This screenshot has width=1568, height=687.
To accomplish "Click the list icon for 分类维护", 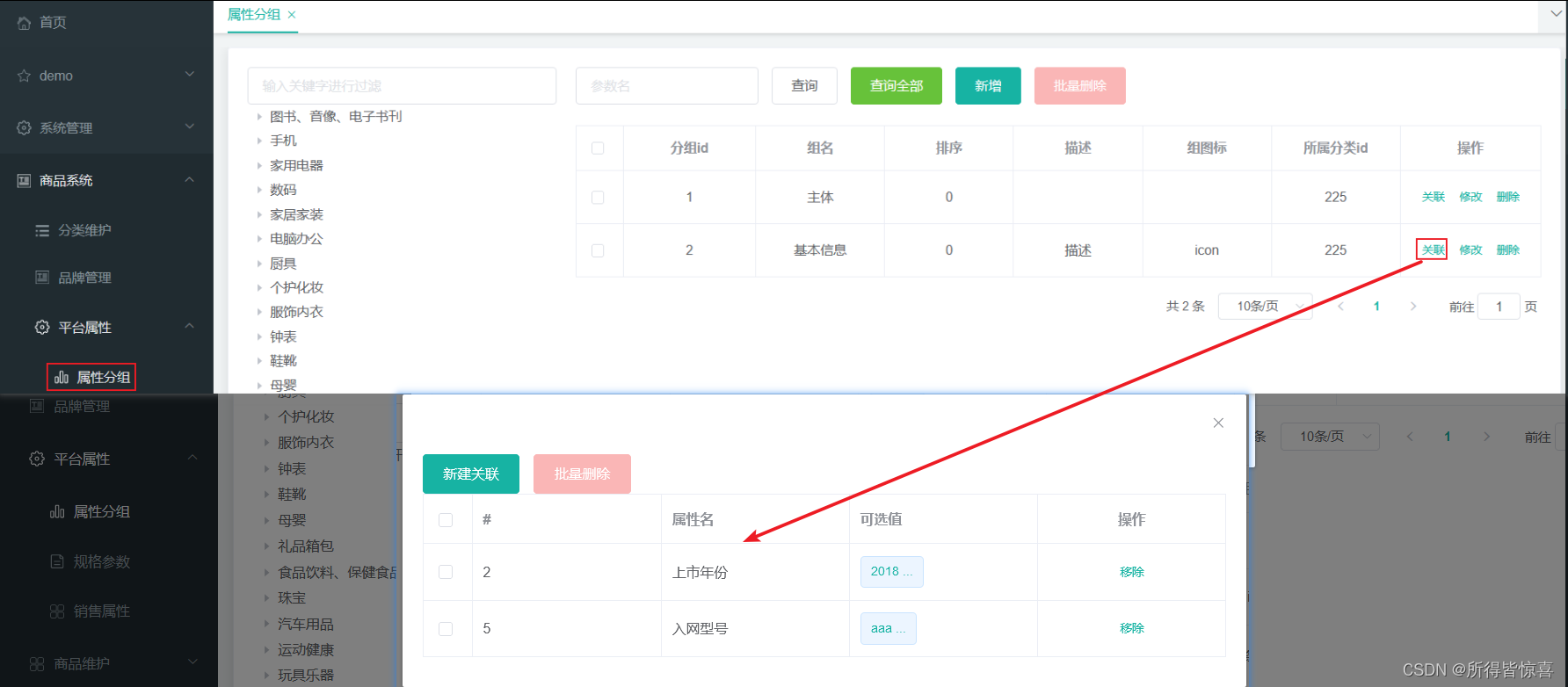I will pyautogui.click(x=42, y=231).
